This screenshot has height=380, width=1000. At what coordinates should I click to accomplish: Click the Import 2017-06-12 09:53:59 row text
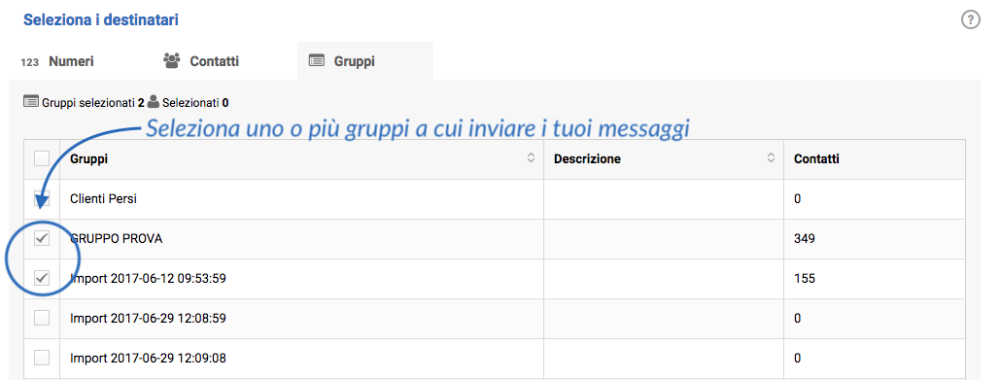[x=148, y=279]
